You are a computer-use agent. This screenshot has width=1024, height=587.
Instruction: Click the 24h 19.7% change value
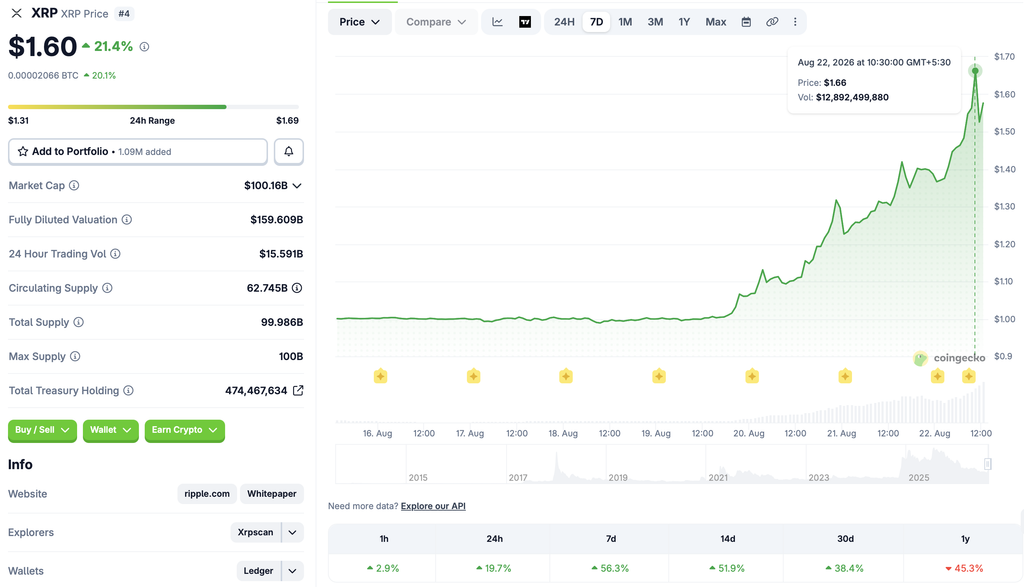(x=494, y=569)
